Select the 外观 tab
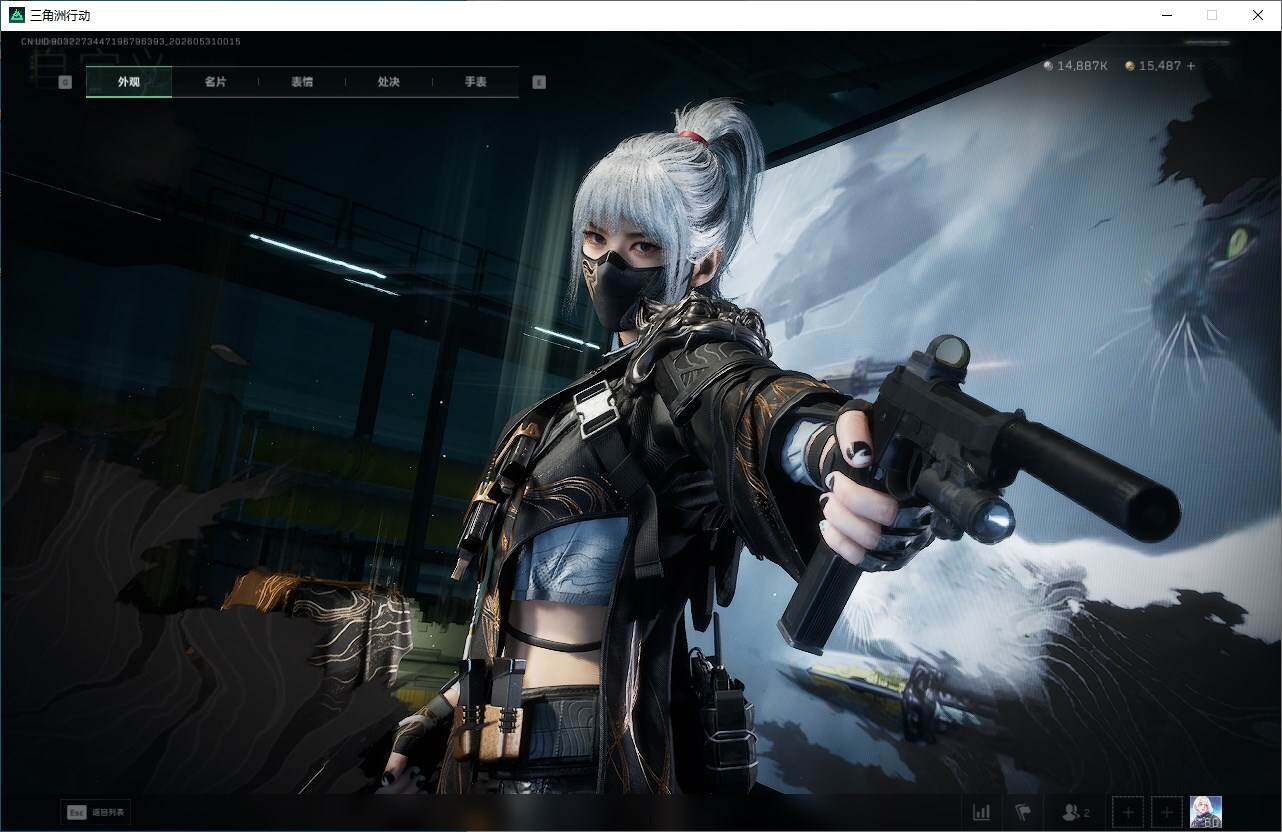This screenshot has height=832, width=1282. [x=129, y=82]
